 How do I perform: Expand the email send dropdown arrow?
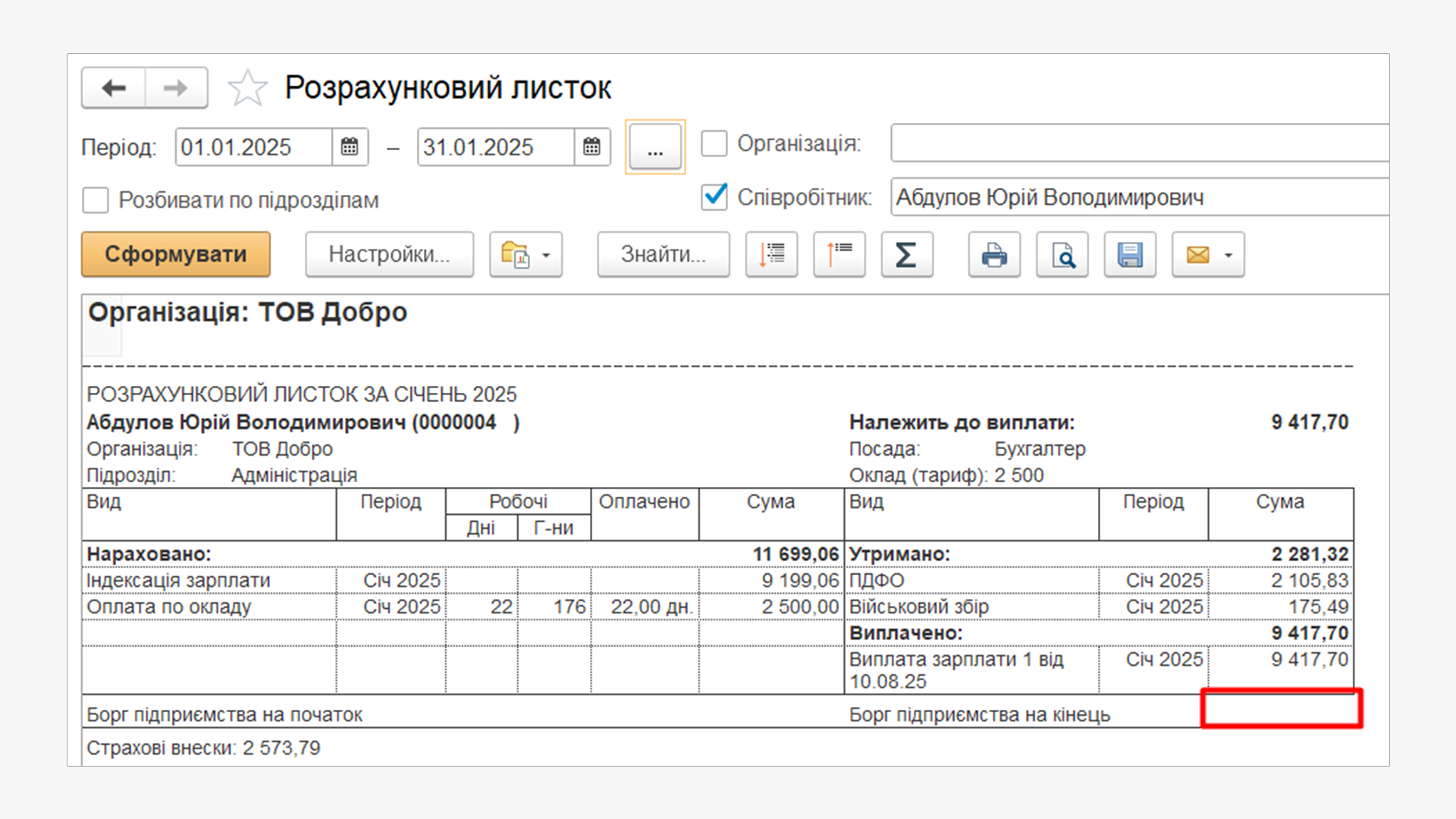pyautogui.click(x=1228, y=256)
